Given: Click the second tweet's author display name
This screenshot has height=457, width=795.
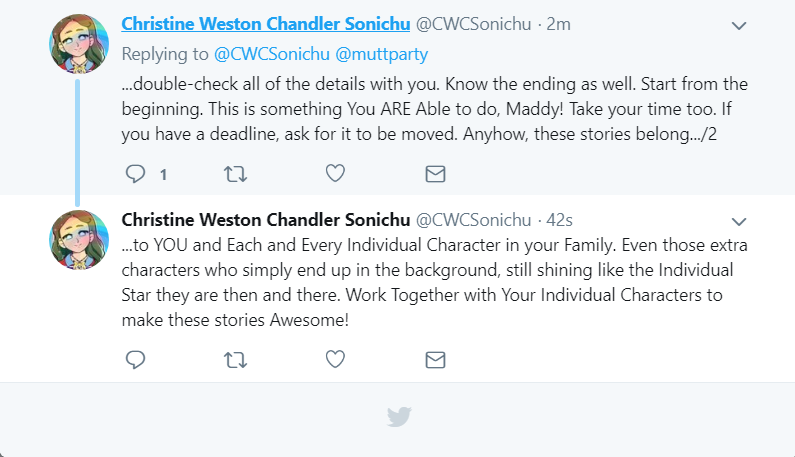Looking at the screenshot, I should point(266,220).
